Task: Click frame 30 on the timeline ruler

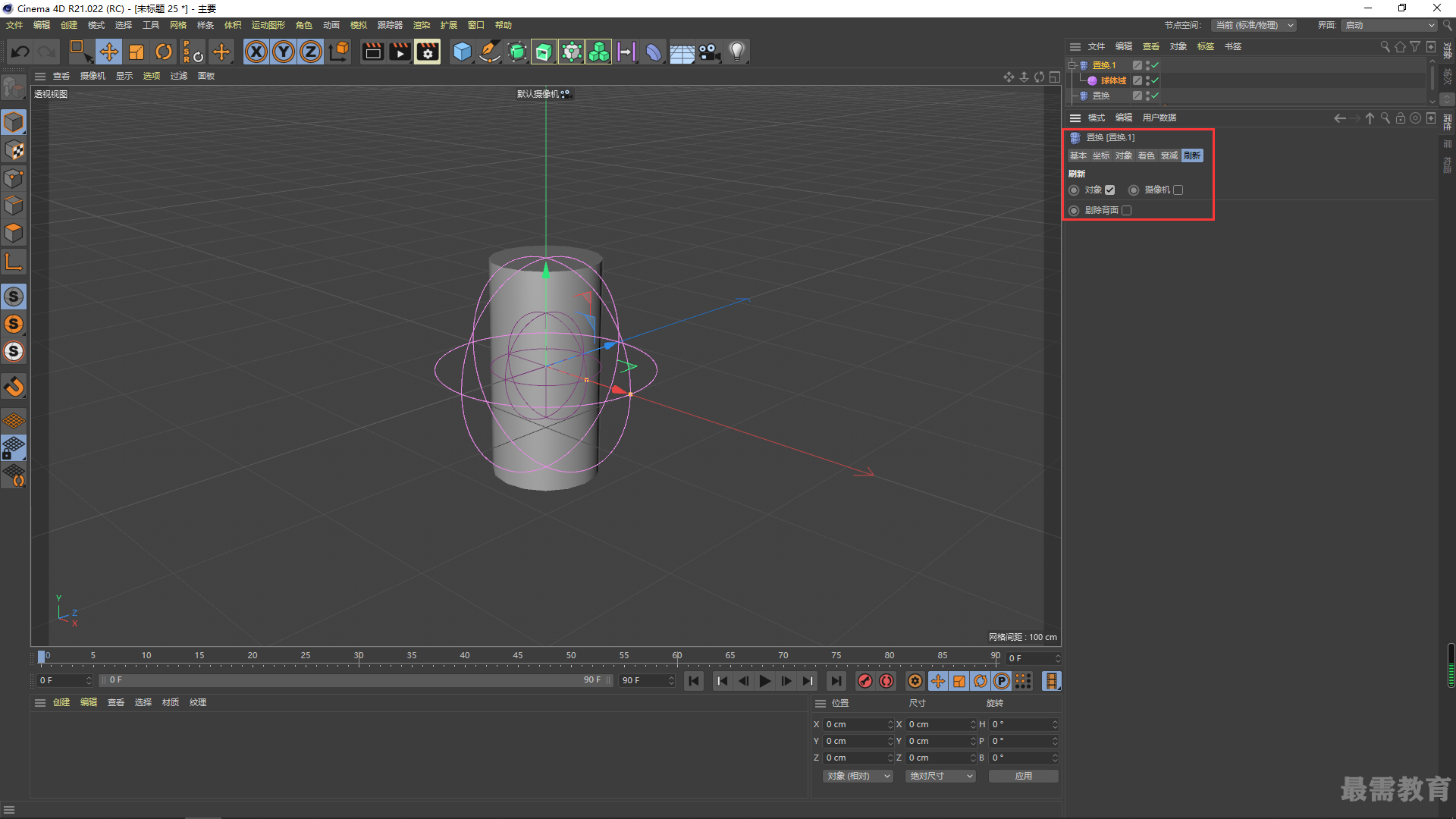Action: pyautogui.click(x=359, y=657)
